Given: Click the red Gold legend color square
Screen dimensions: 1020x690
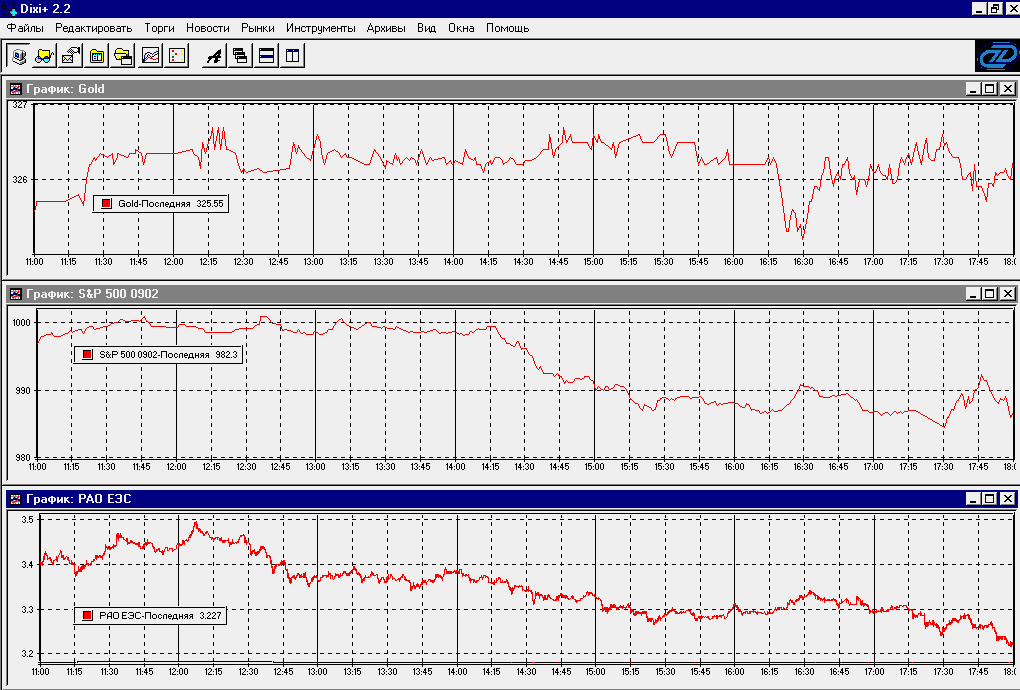Looking at the screenshot, I should 106,204.
